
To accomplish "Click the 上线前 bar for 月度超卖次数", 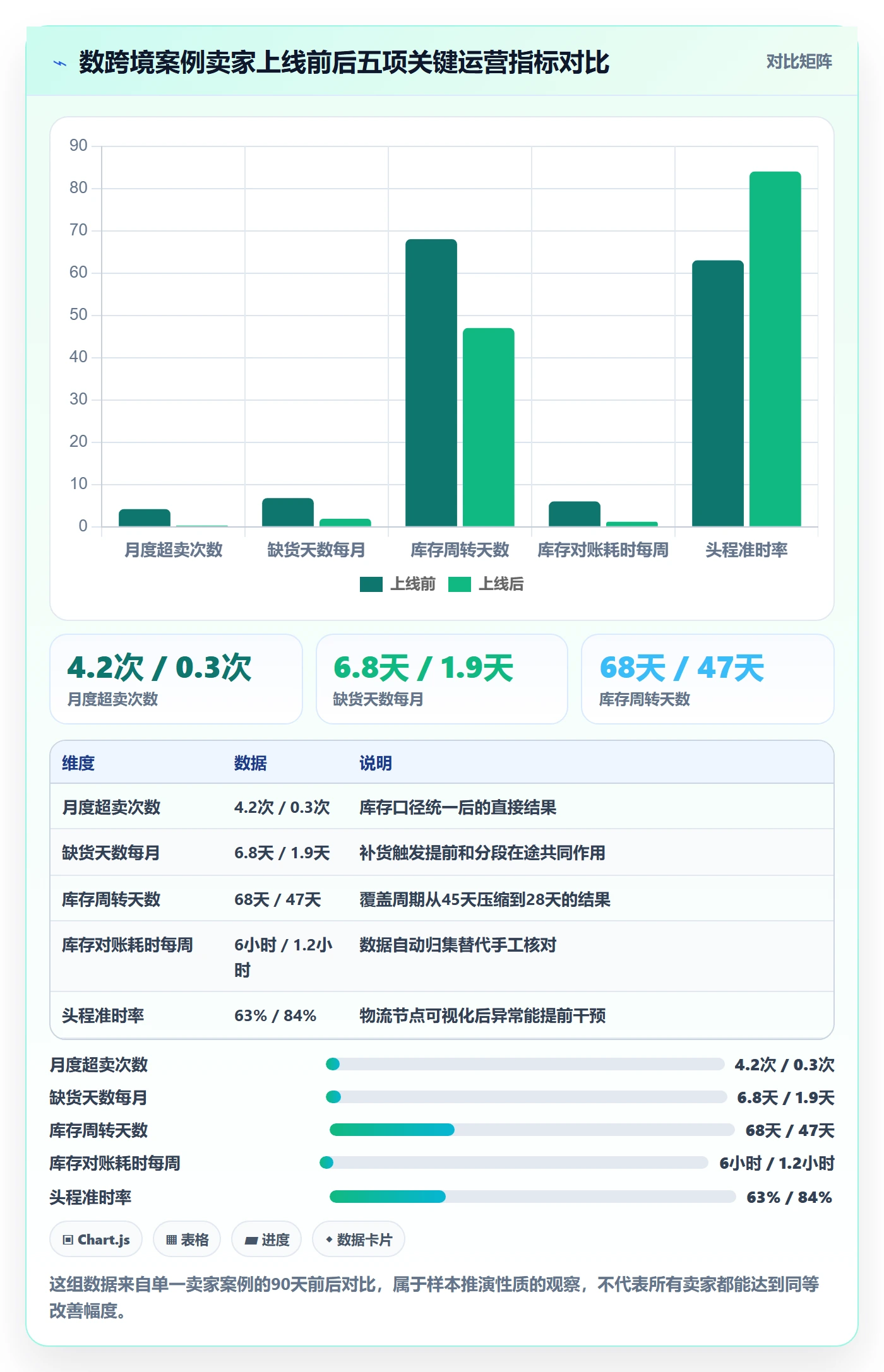I will pyautogui.click(x=145, y=517).
